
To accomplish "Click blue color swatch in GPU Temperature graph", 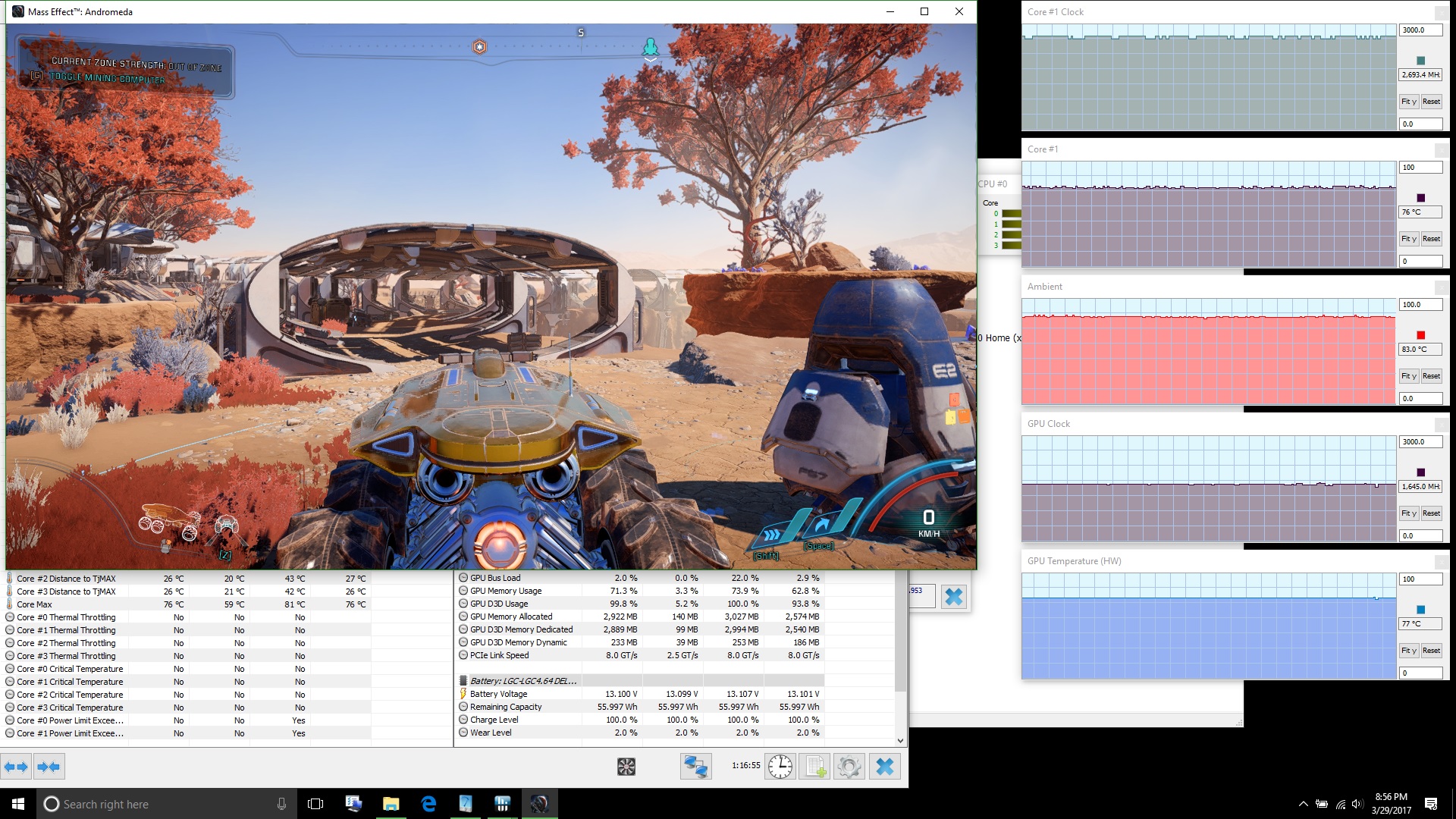I will point(1420,610).
